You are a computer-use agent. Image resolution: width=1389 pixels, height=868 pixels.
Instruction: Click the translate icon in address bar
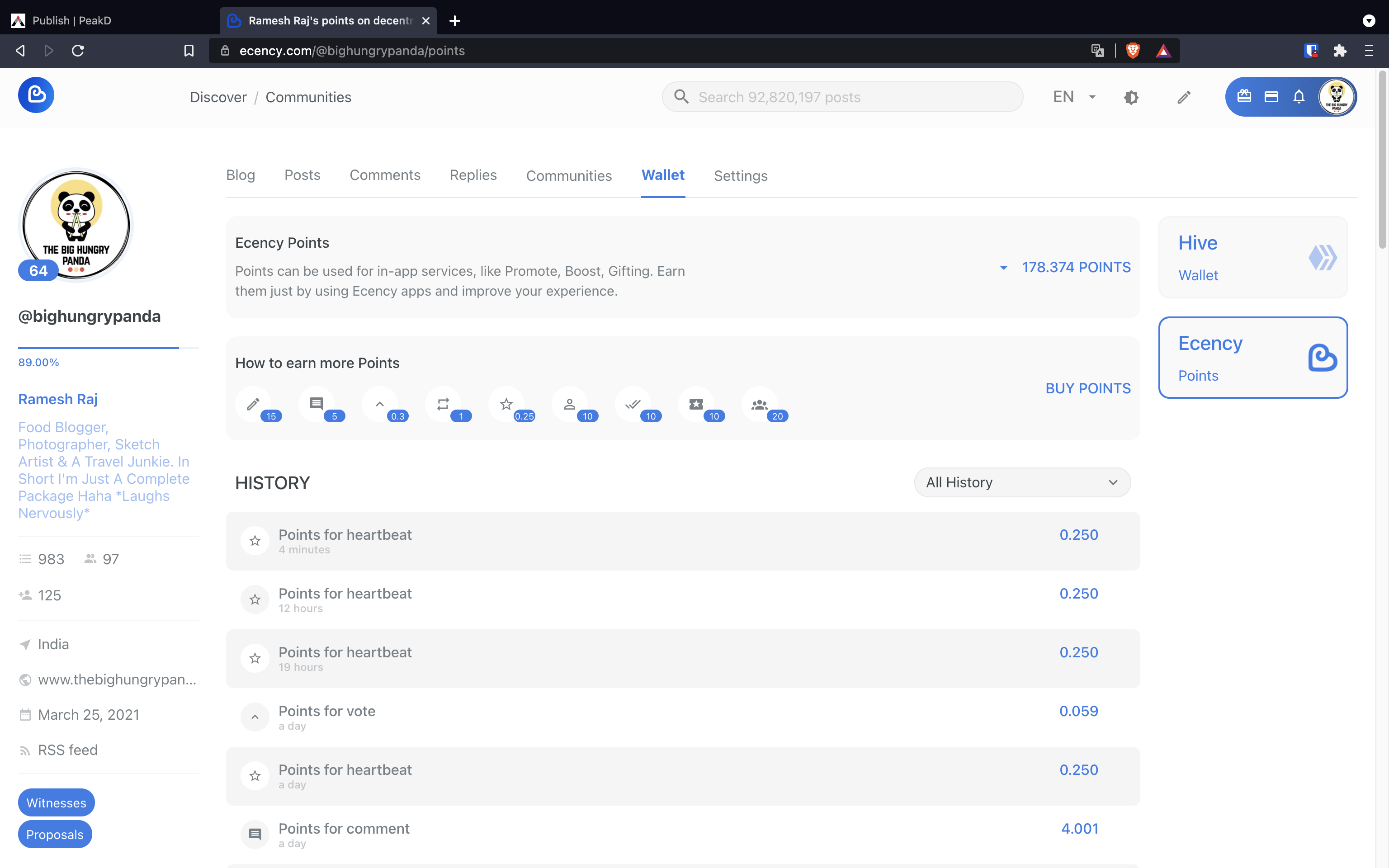tap(1097, 51)
